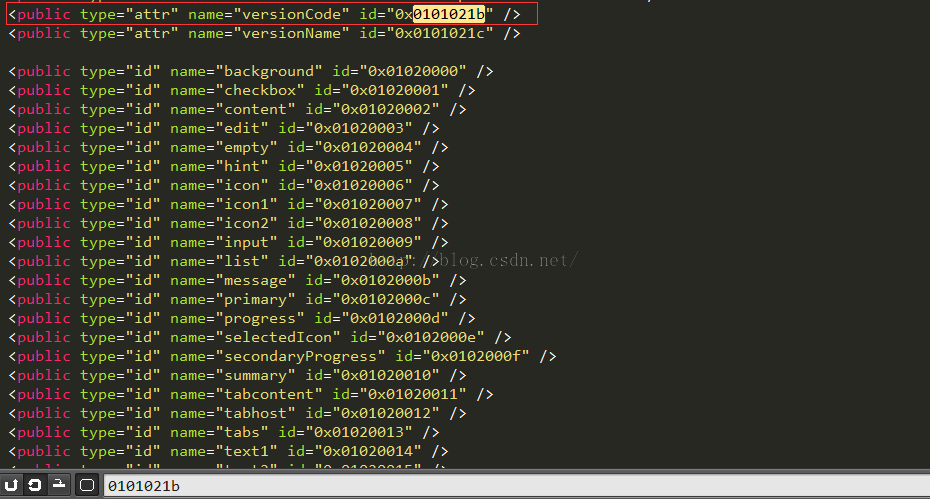Click the id value 0x0102000f

pos(476,356)
